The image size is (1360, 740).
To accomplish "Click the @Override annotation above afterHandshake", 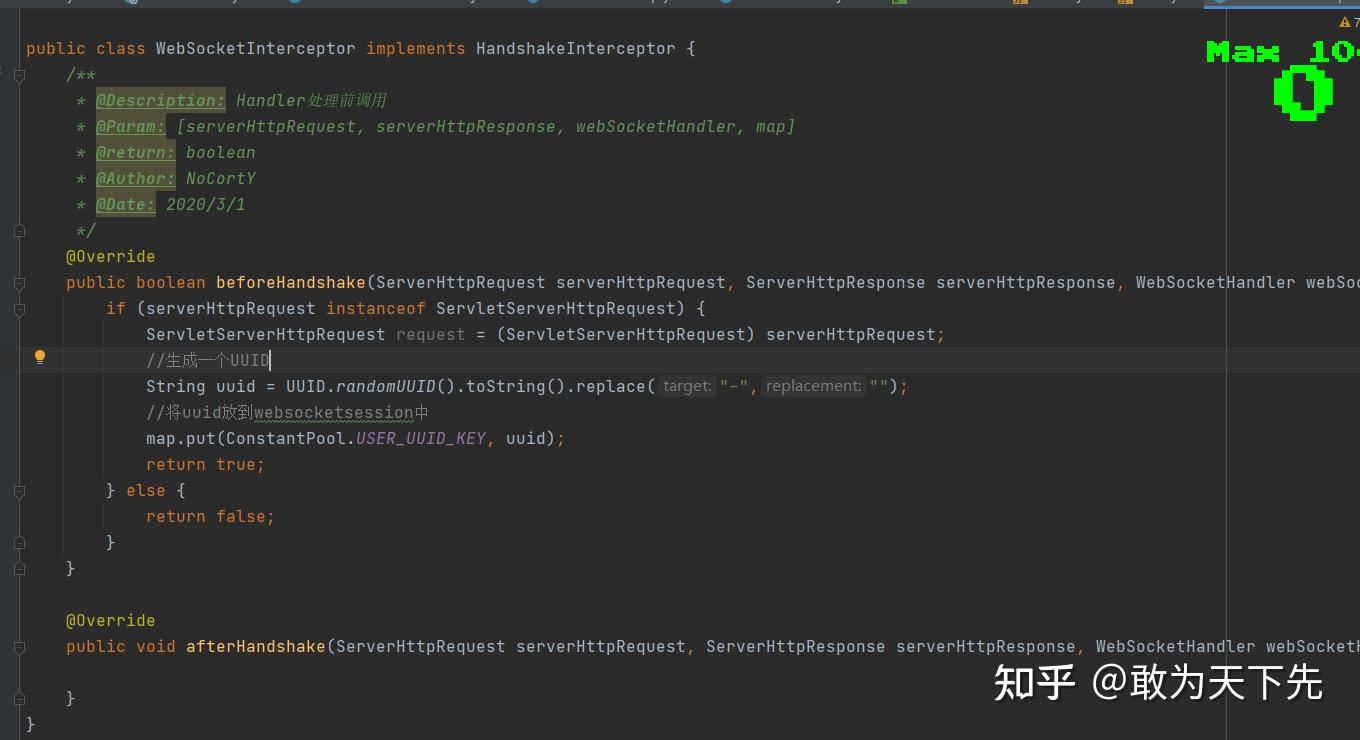I will tap(110, 620).
